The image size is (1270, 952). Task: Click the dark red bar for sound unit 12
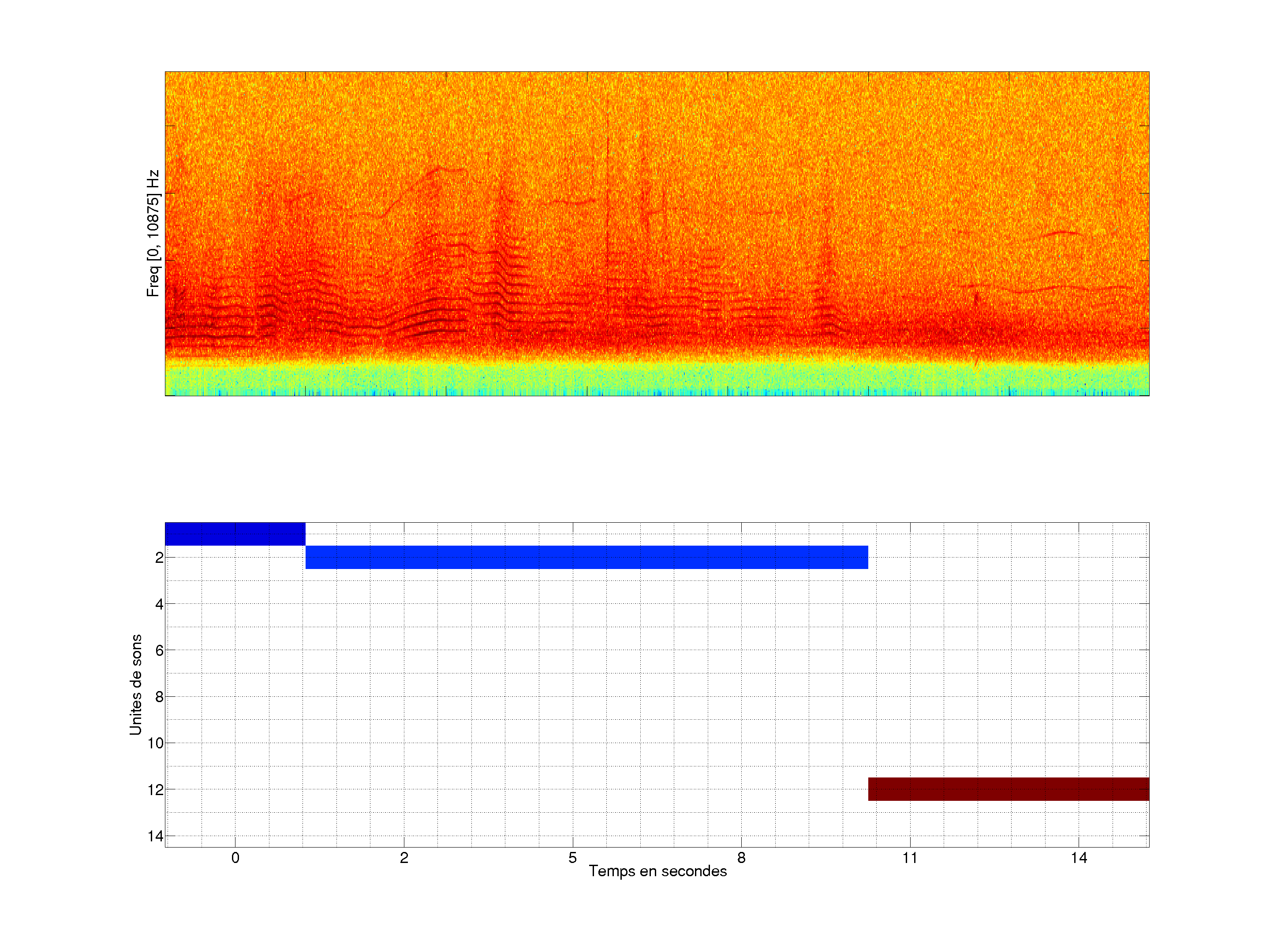point(1008,789)
